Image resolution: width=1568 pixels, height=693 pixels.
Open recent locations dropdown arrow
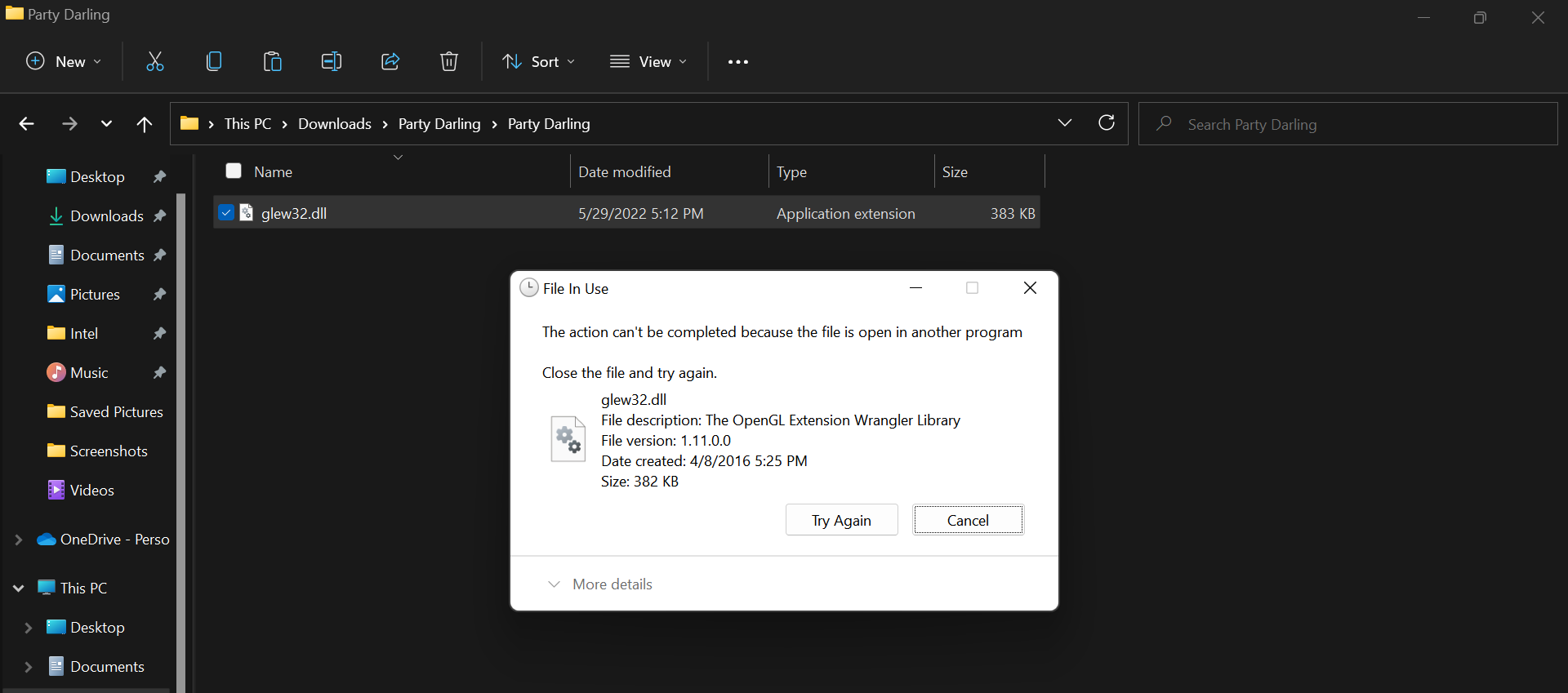[106, 124]
